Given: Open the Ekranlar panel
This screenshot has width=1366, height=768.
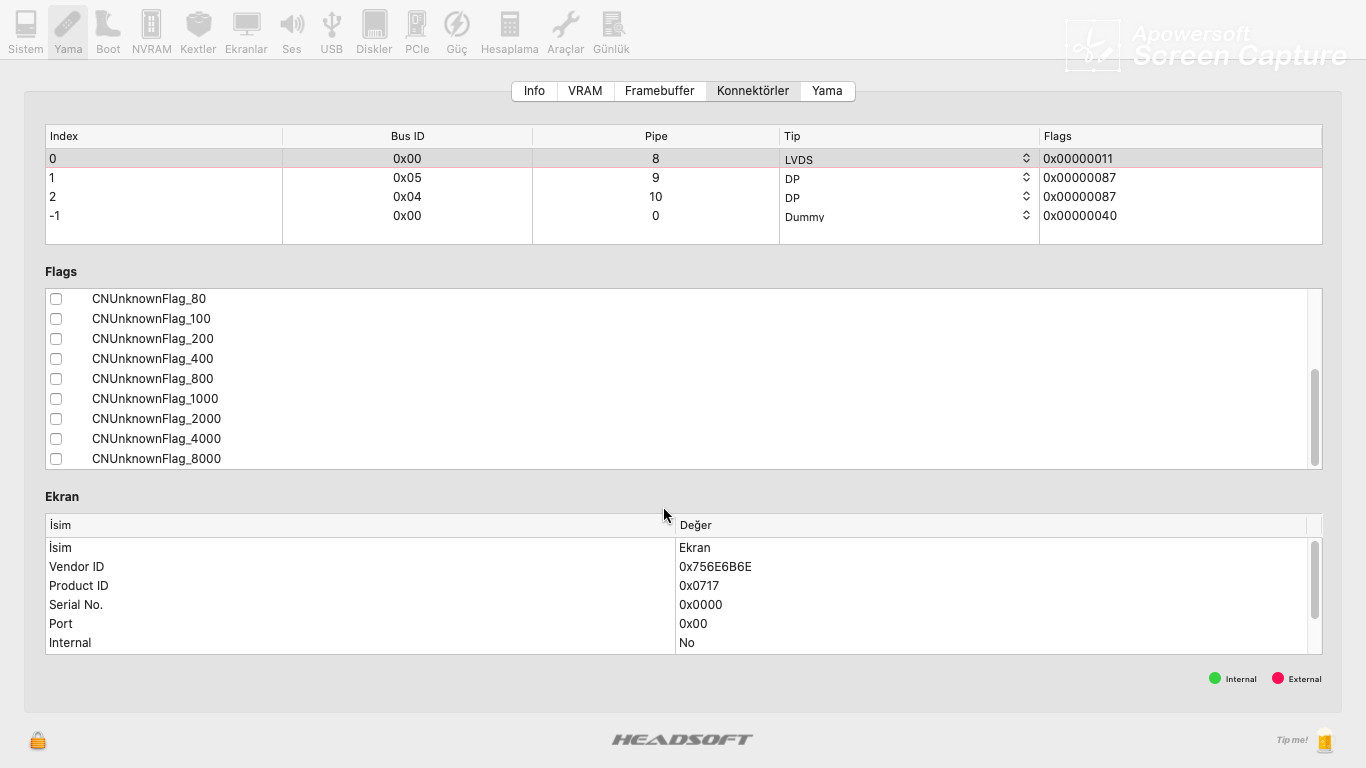Looking at the screenshot, I should pyautogui.click(x=246, y=30).
